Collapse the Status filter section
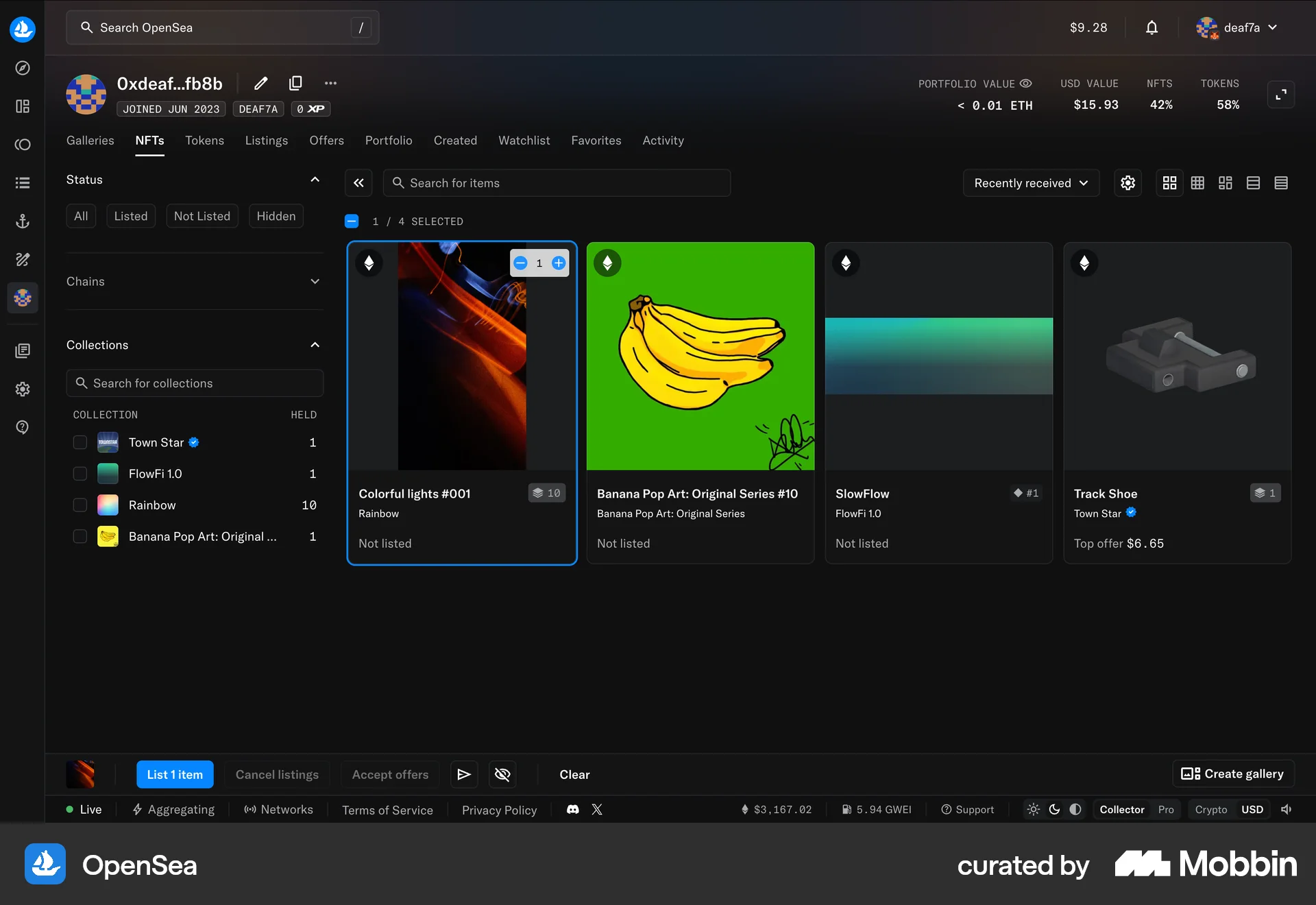 [315, 180]
